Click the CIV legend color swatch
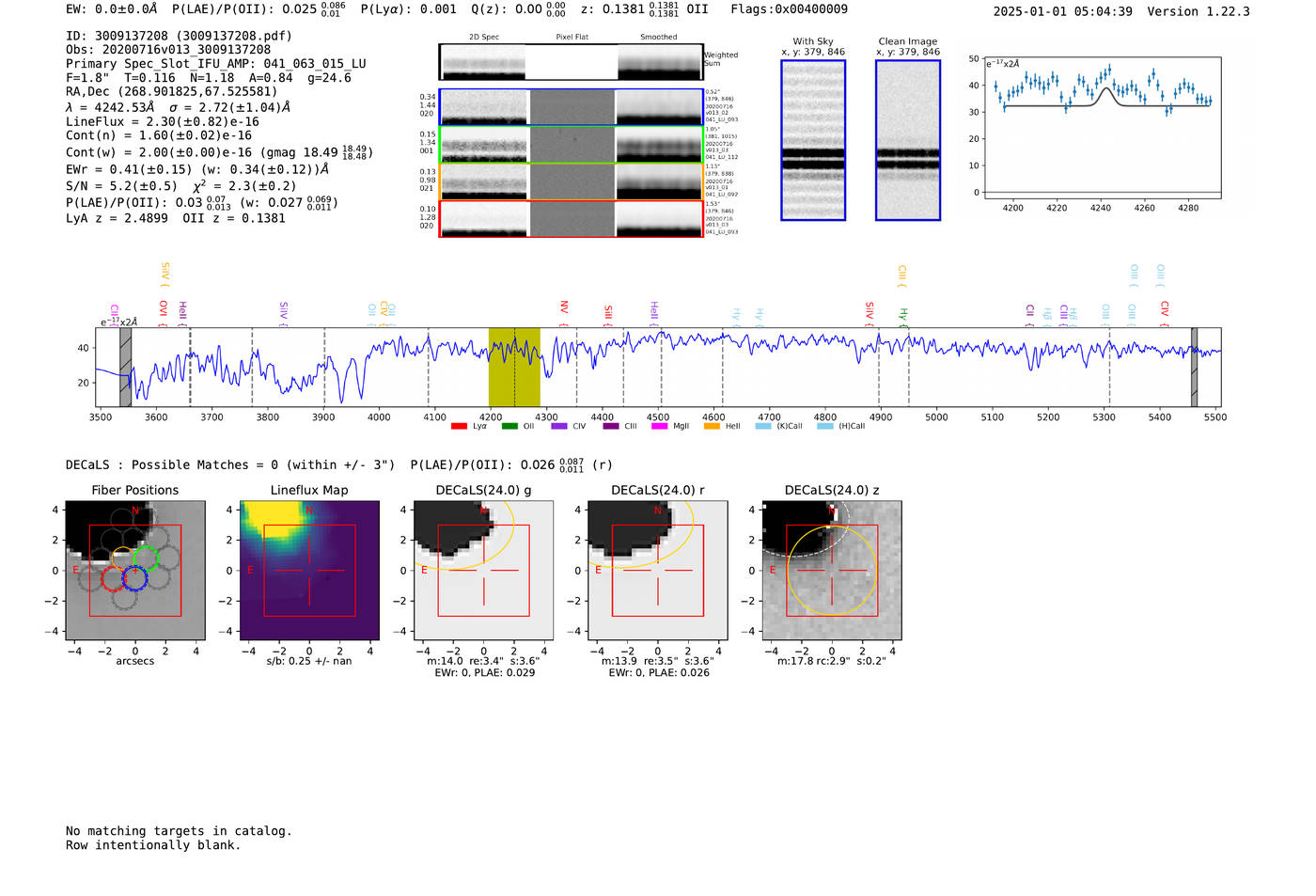 coord(559,426)
